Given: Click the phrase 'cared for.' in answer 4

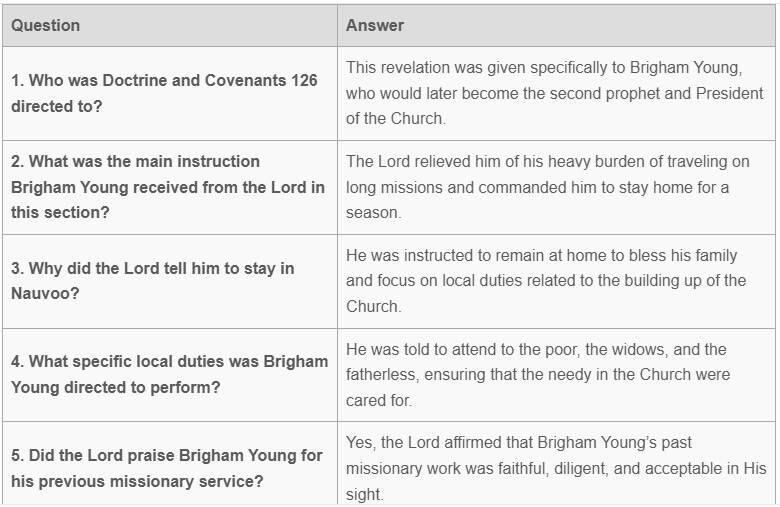Looking at the screenshot, I should [379, 400].
